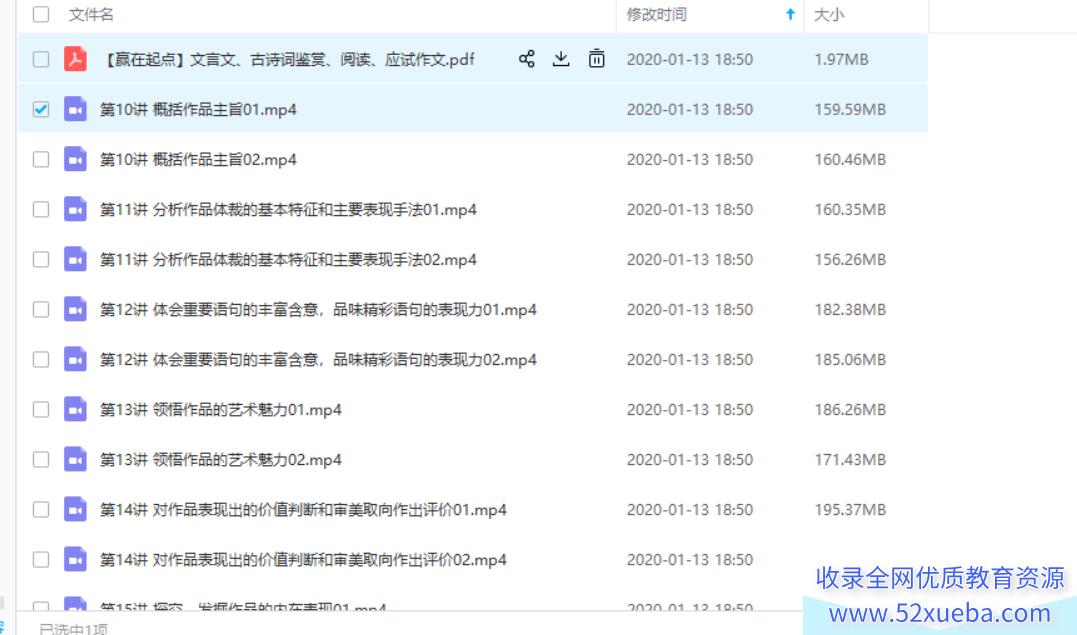The height and width of the screenshot is (635, 1077).
Task: Click size value 186.26MB
Action: pyautogui.click(x=850, y=410)
